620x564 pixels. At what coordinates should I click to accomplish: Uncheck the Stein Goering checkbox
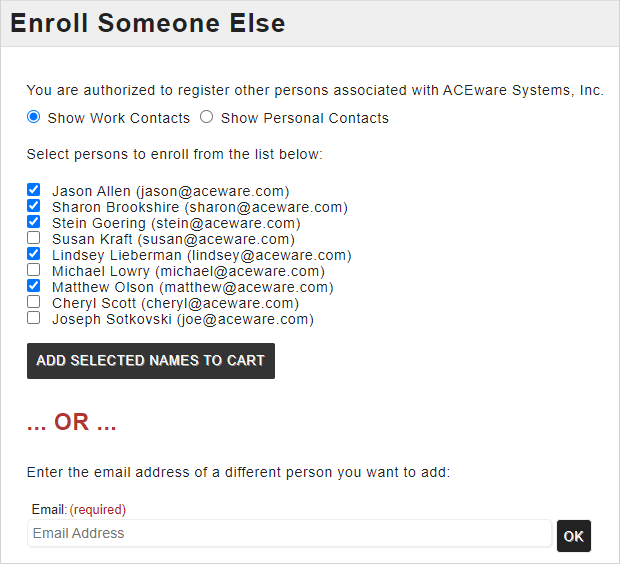(34, 221)
